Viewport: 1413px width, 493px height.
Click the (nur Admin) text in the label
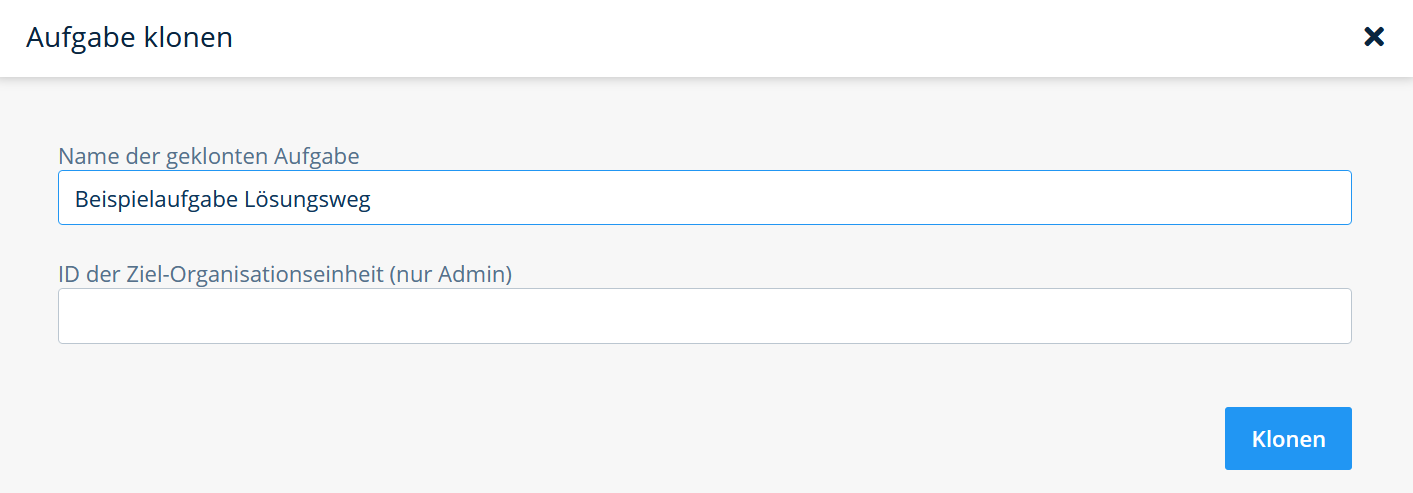[450, 273]
